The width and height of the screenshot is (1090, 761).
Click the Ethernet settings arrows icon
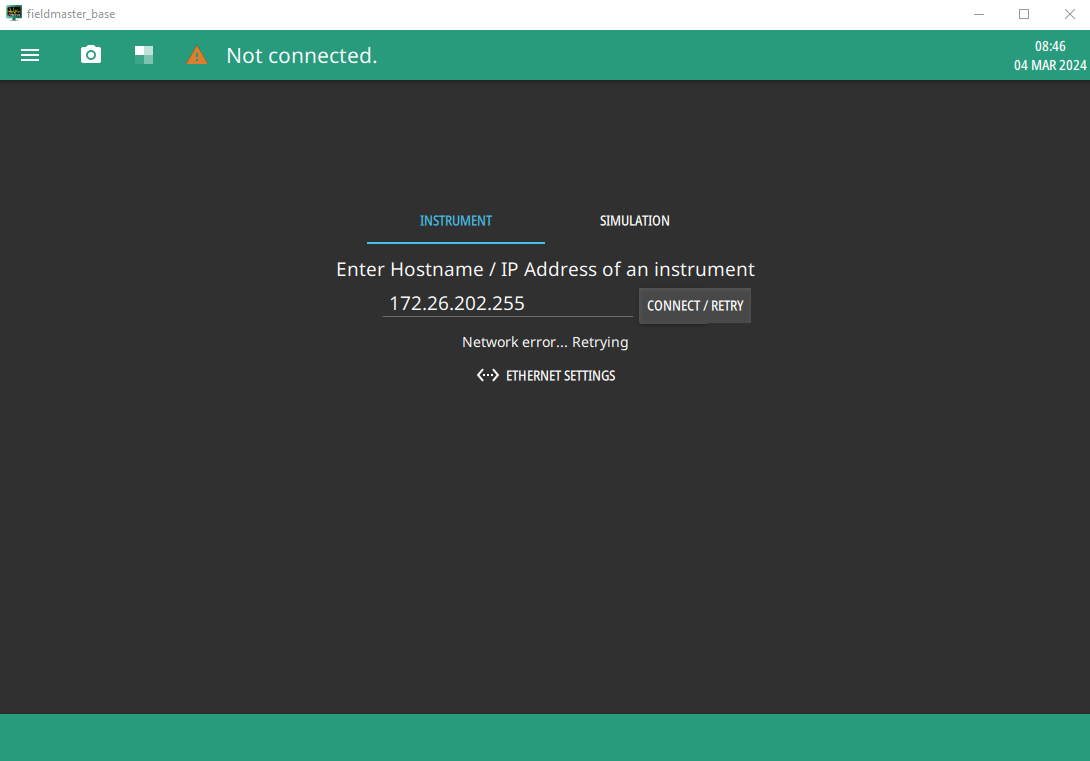[x=488, y=376]
